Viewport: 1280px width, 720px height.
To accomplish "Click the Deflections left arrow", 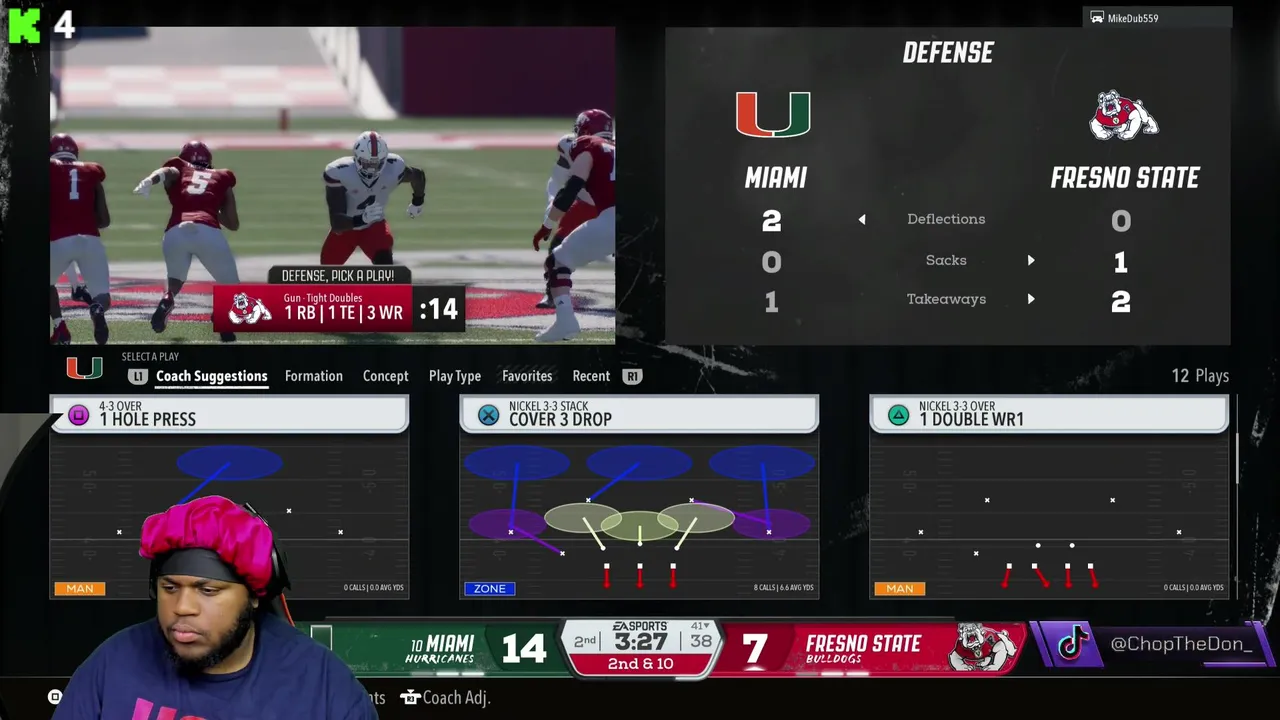I will pyautogui.click(x=862, y=219).
